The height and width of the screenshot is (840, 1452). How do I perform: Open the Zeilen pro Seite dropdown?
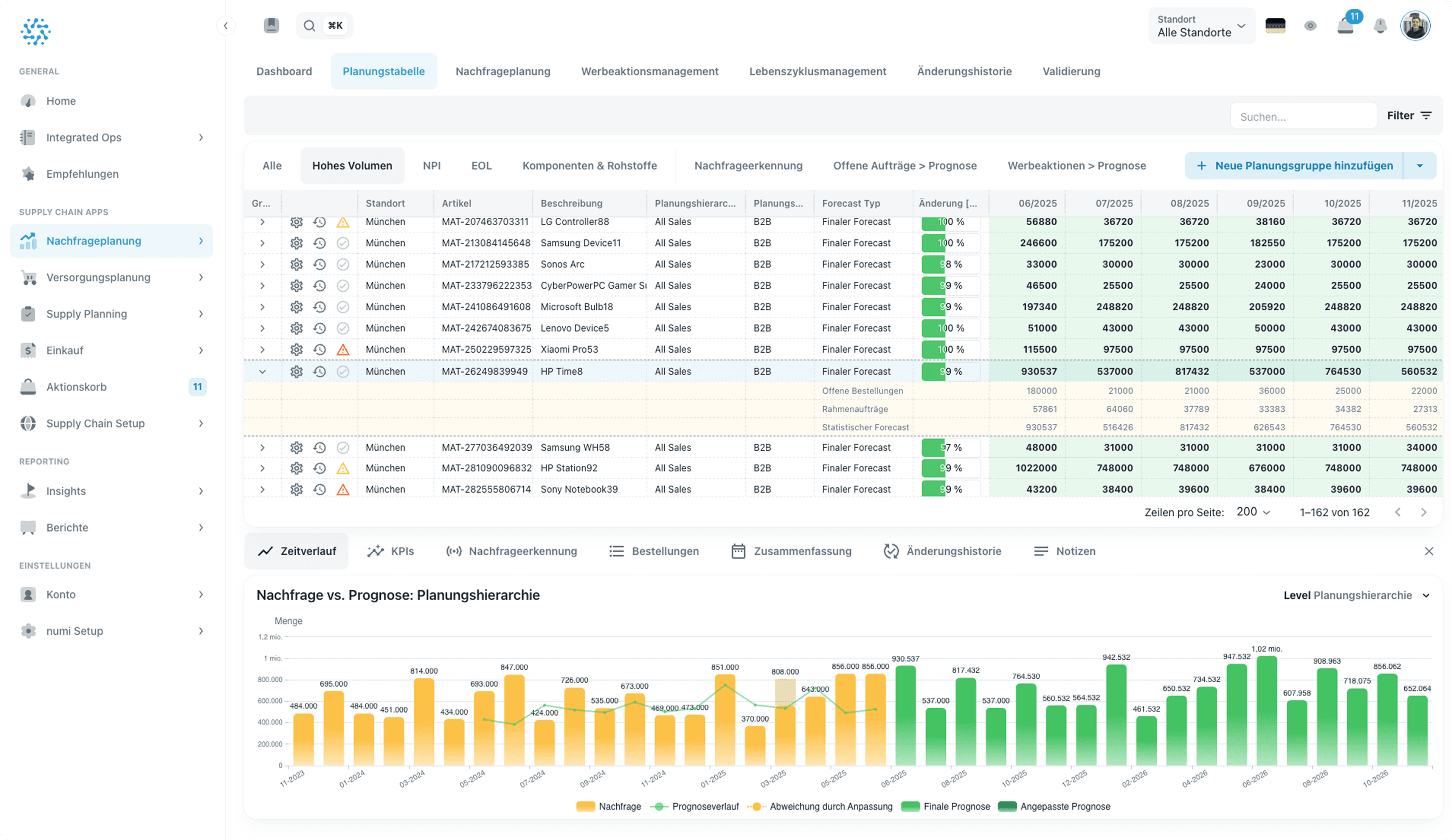pyautogui.click(x=1253, y=511)
